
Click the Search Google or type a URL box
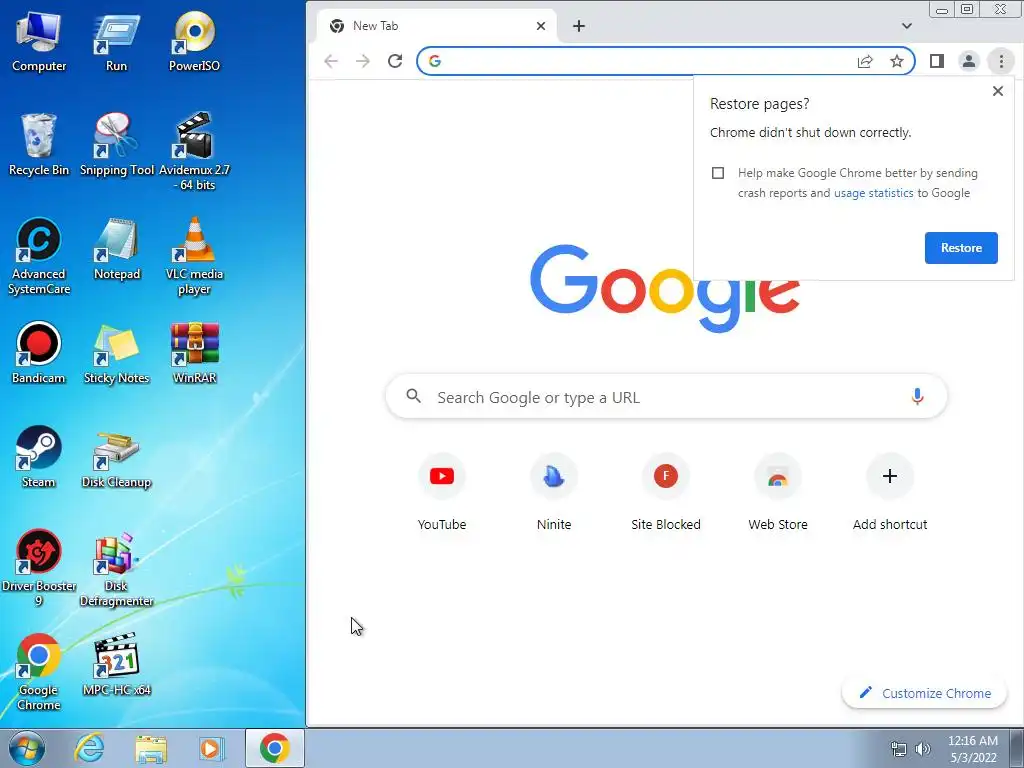pos(666,397)
